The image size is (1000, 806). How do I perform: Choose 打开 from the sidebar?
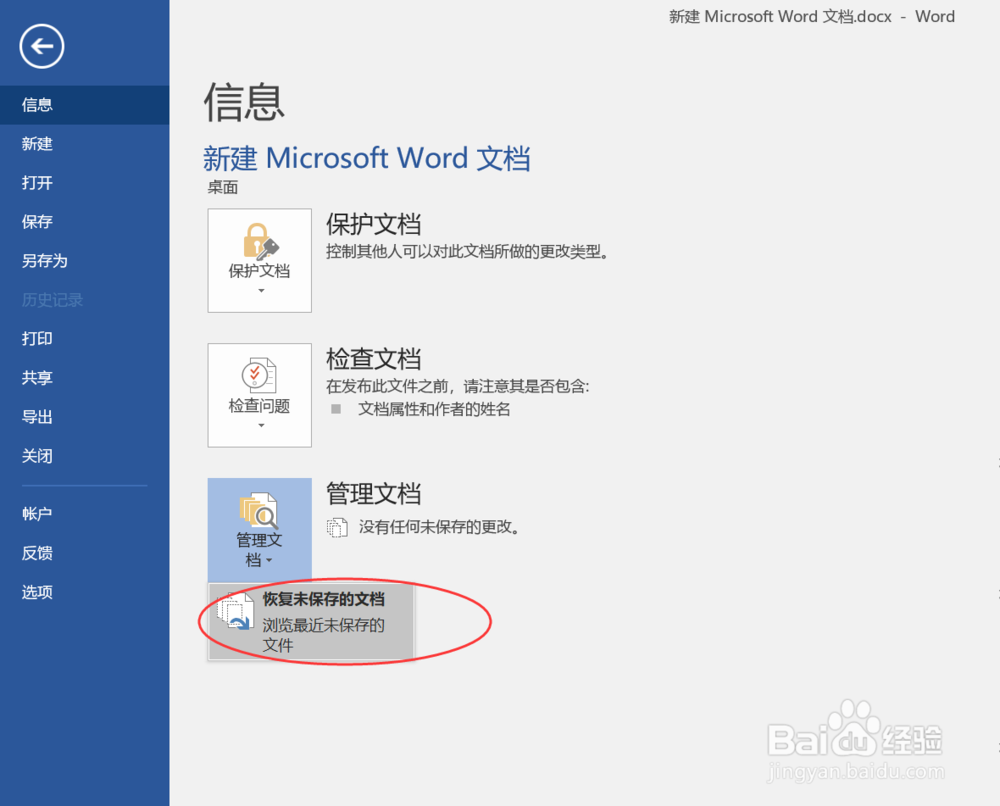click(85, 183)
